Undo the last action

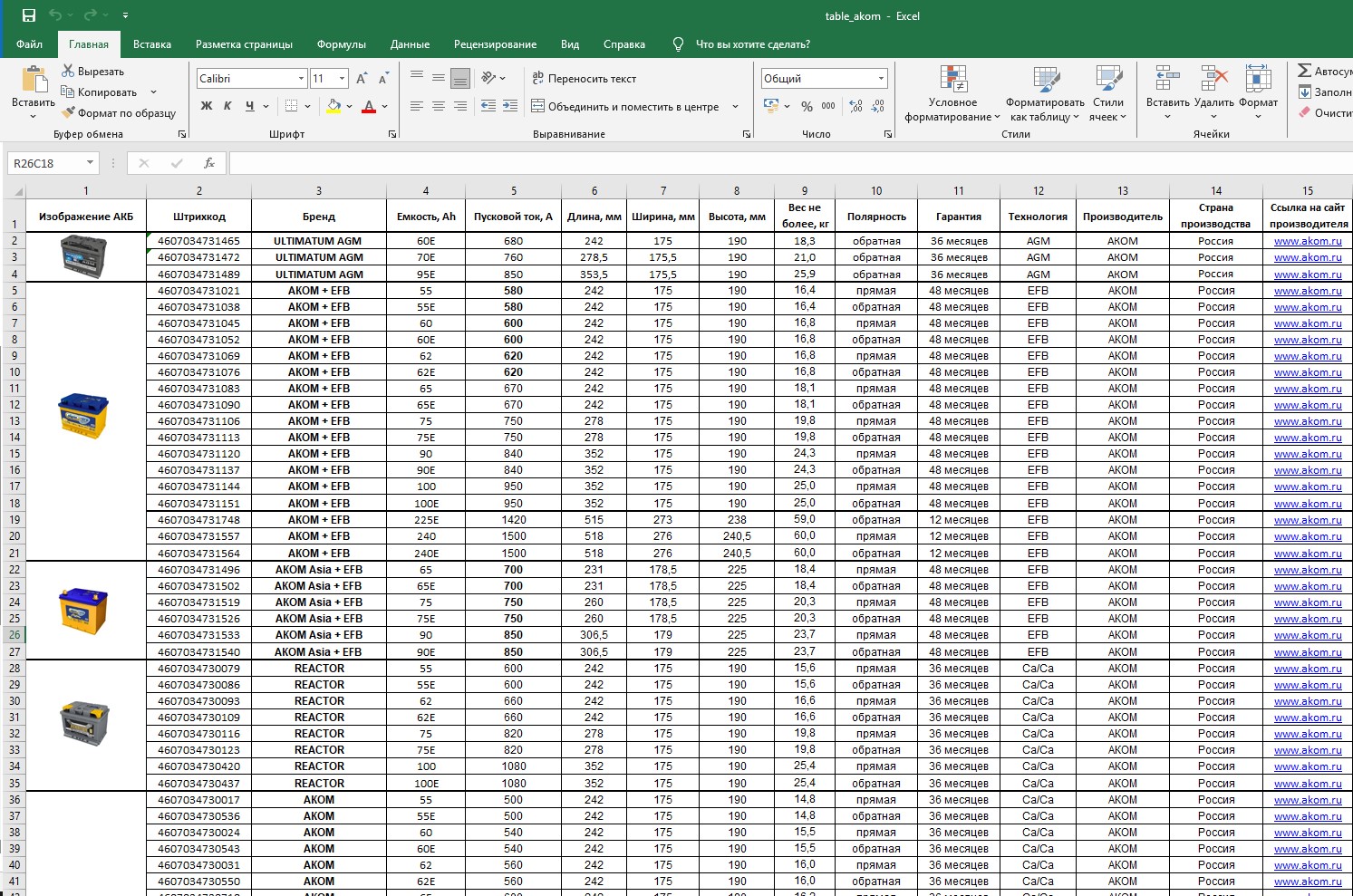point(56,15)
